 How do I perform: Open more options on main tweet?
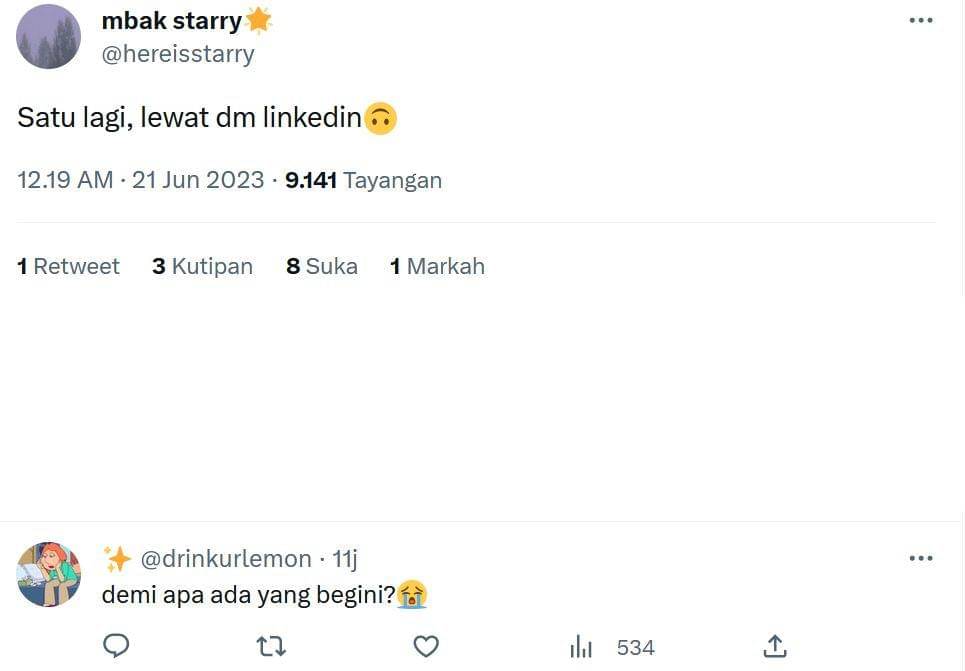[920, 21]
